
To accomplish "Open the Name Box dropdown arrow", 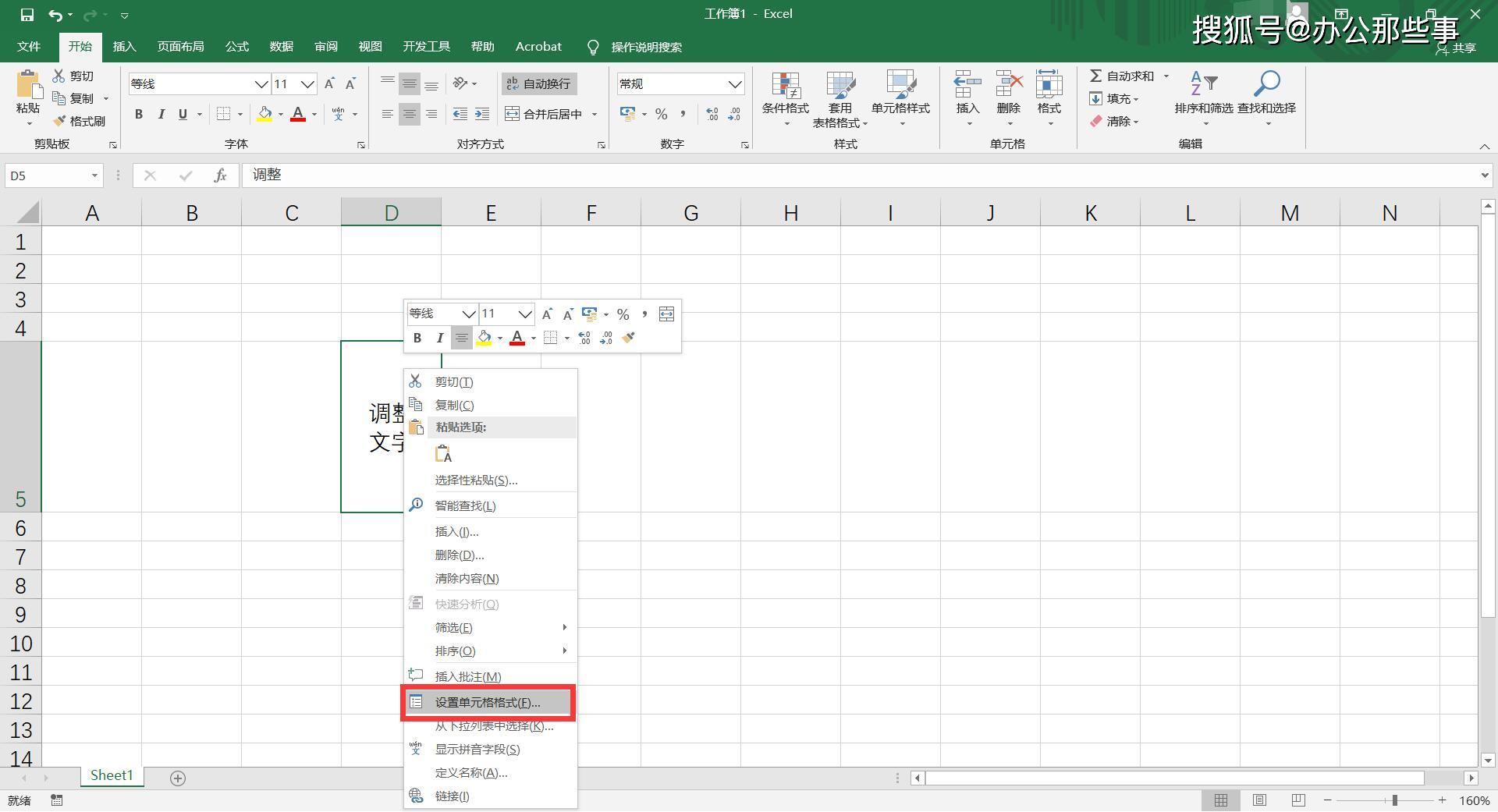I will tap(94, 176).
